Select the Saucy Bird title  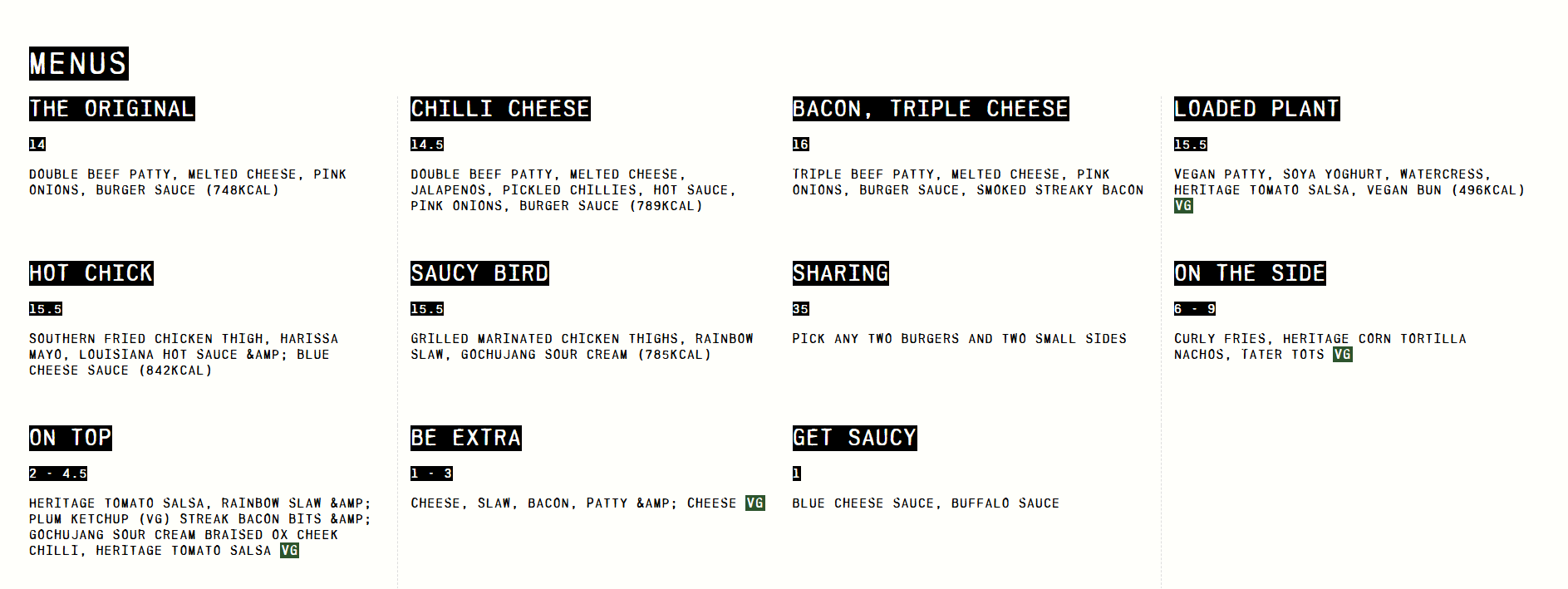479,273
